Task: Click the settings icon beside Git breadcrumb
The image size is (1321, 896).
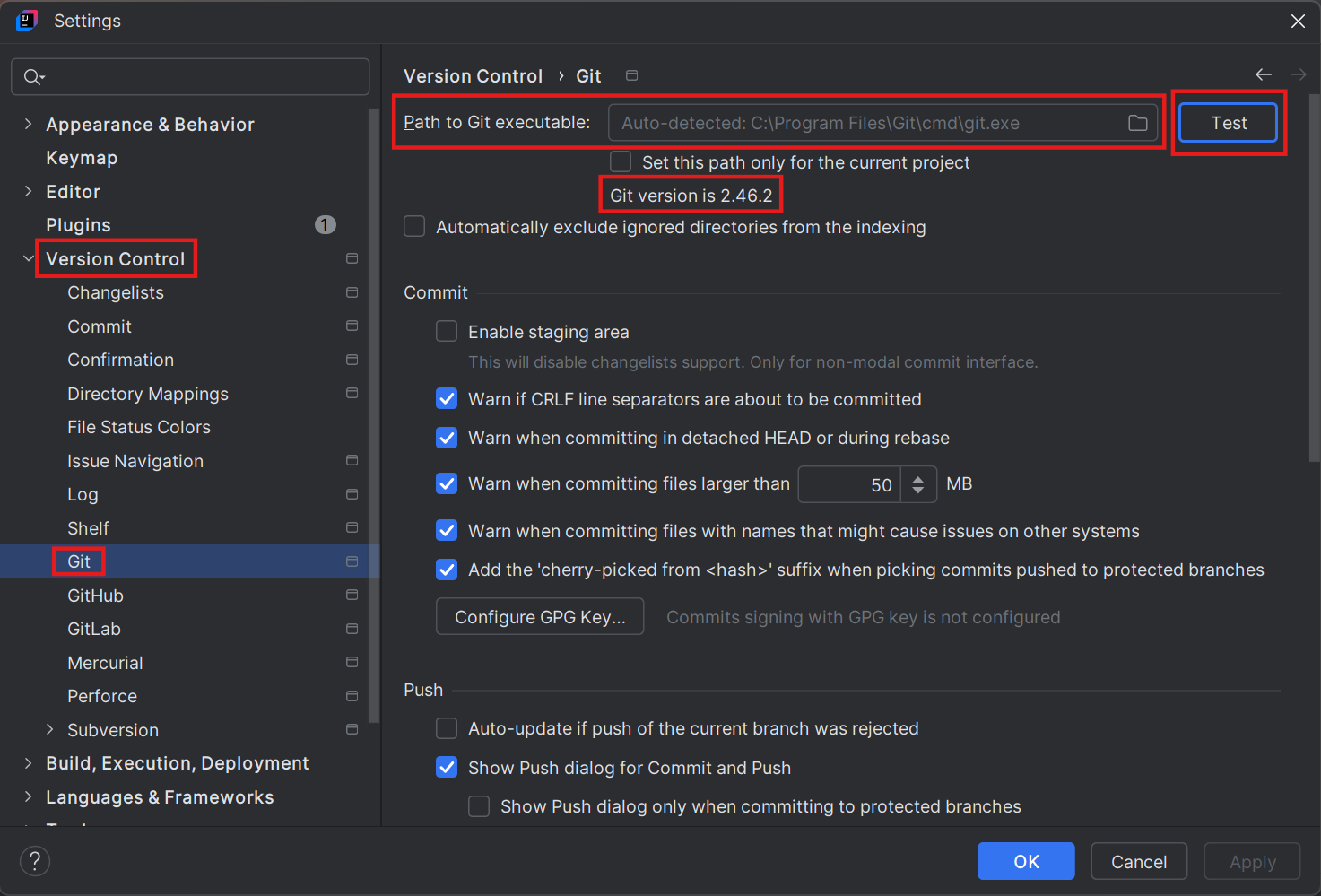Action: pos(631,75)
